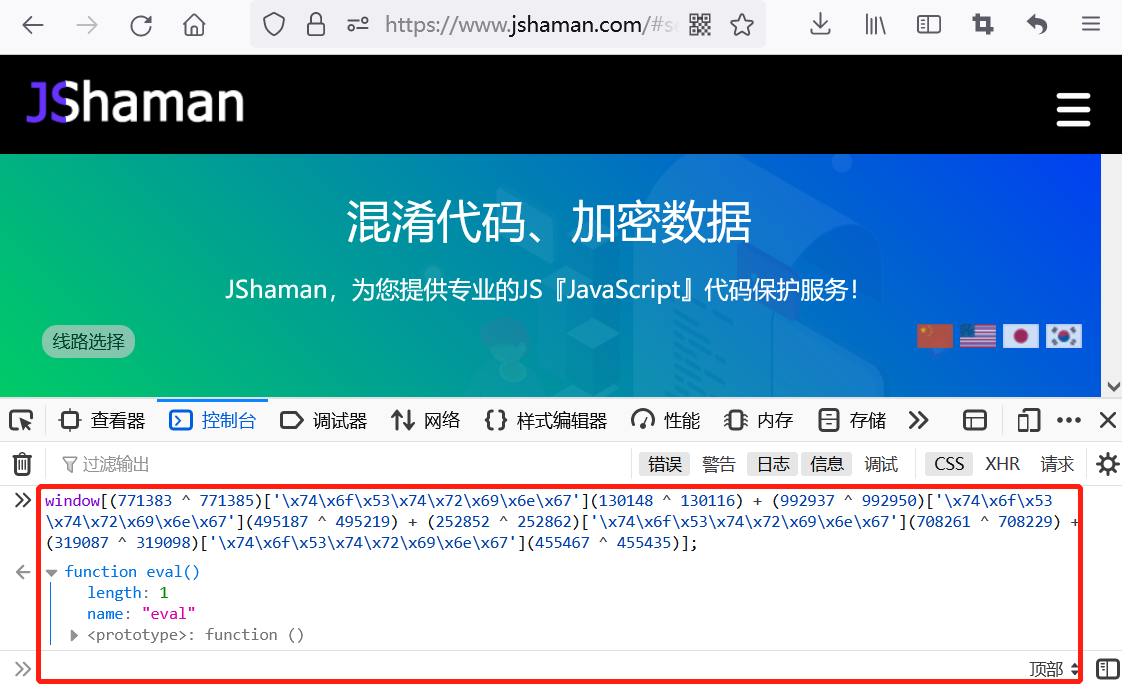The height and width of the screenshot is (685, 1122).
Task: Toggle responsive design mode icon
Action: [x=1028, y=420]
